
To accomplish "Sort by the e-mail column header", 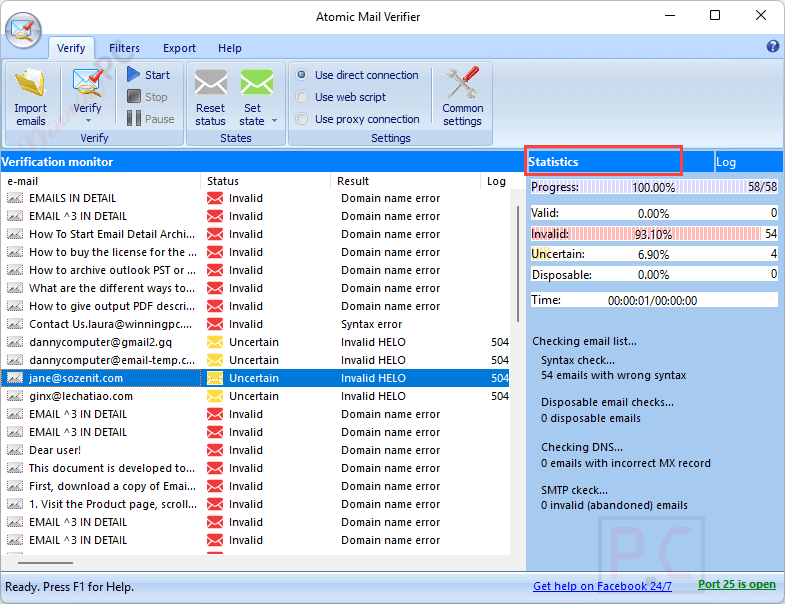I will click(101, 181).
